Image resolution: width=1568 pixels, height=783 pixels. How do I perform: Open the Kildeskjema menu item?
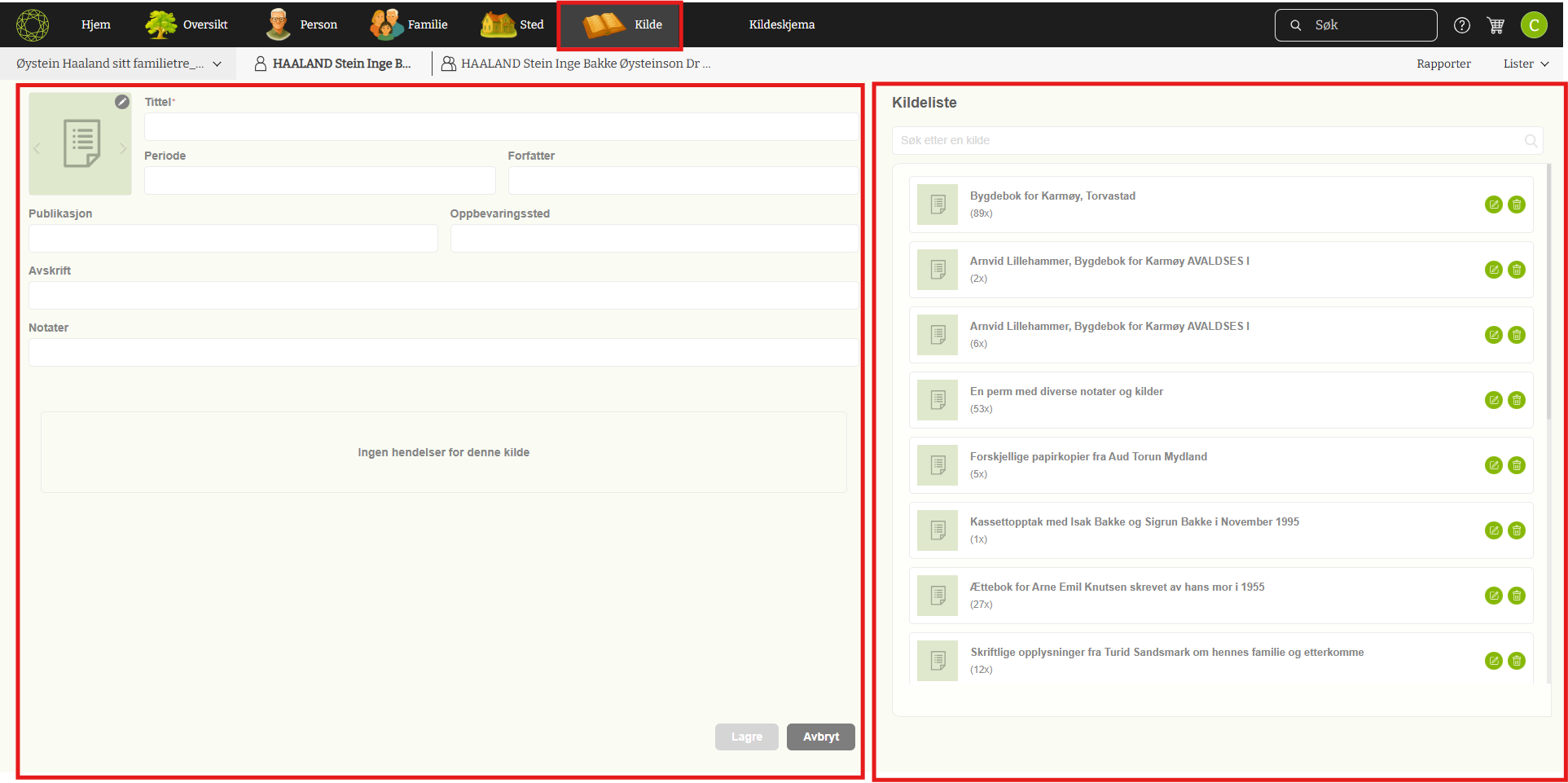pyautogui.click(x=781, y=25)
